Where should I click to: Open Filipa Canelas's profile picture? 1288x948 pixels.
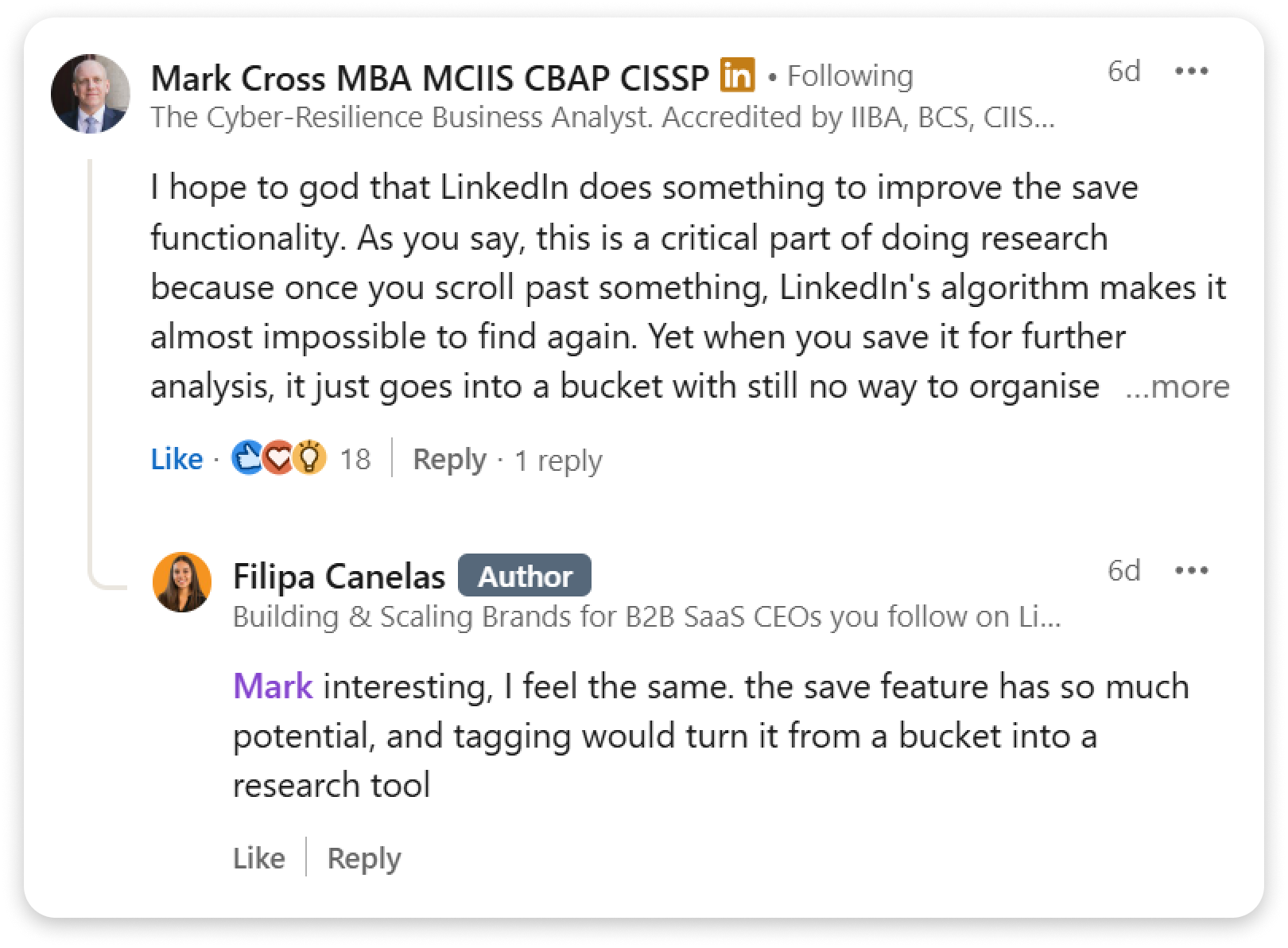[182, 582]
